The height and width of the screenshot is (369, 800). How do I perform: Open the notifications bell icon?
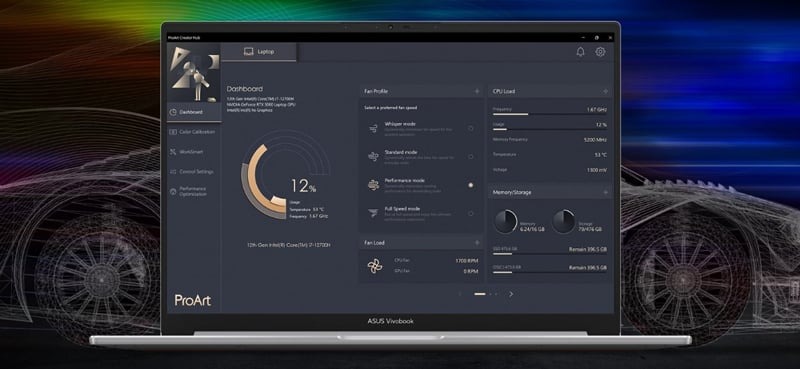[x=580, y=52]
